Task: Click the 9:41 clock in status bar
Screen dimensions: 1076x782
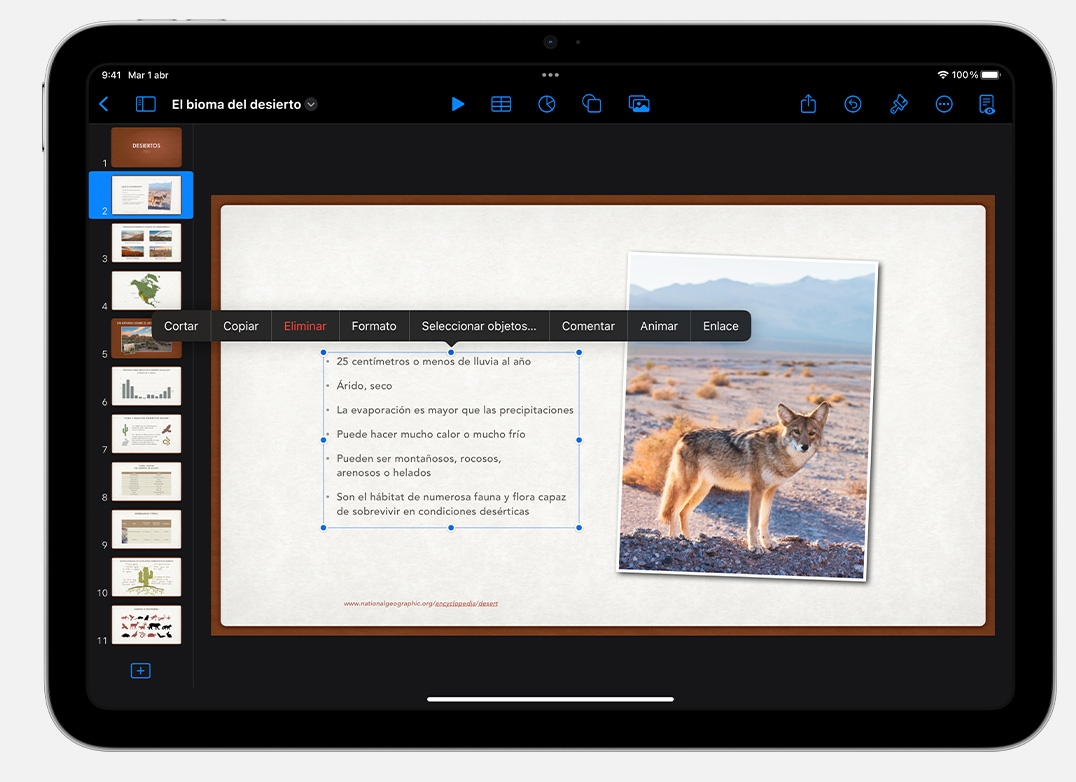Action: [111, 75]
